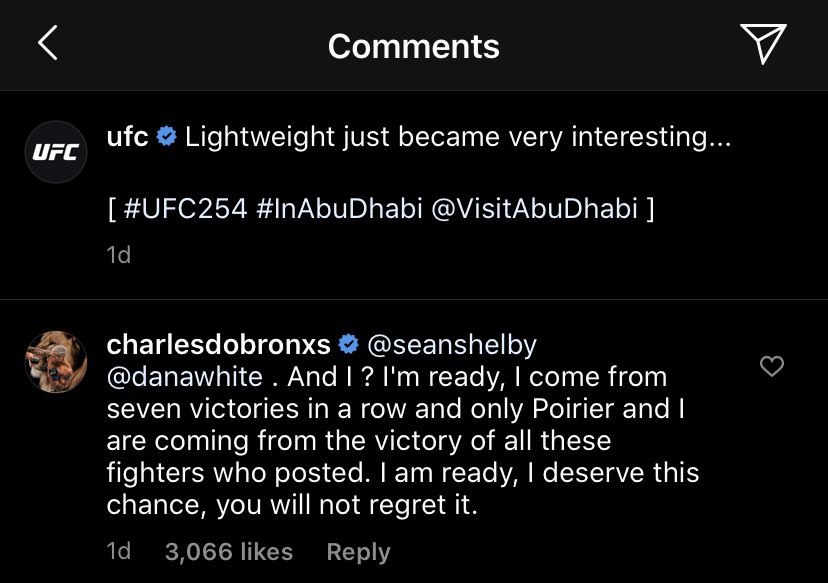
Task: Tap the verified badge beside charlesdobronxs
Action: (349, 345)
